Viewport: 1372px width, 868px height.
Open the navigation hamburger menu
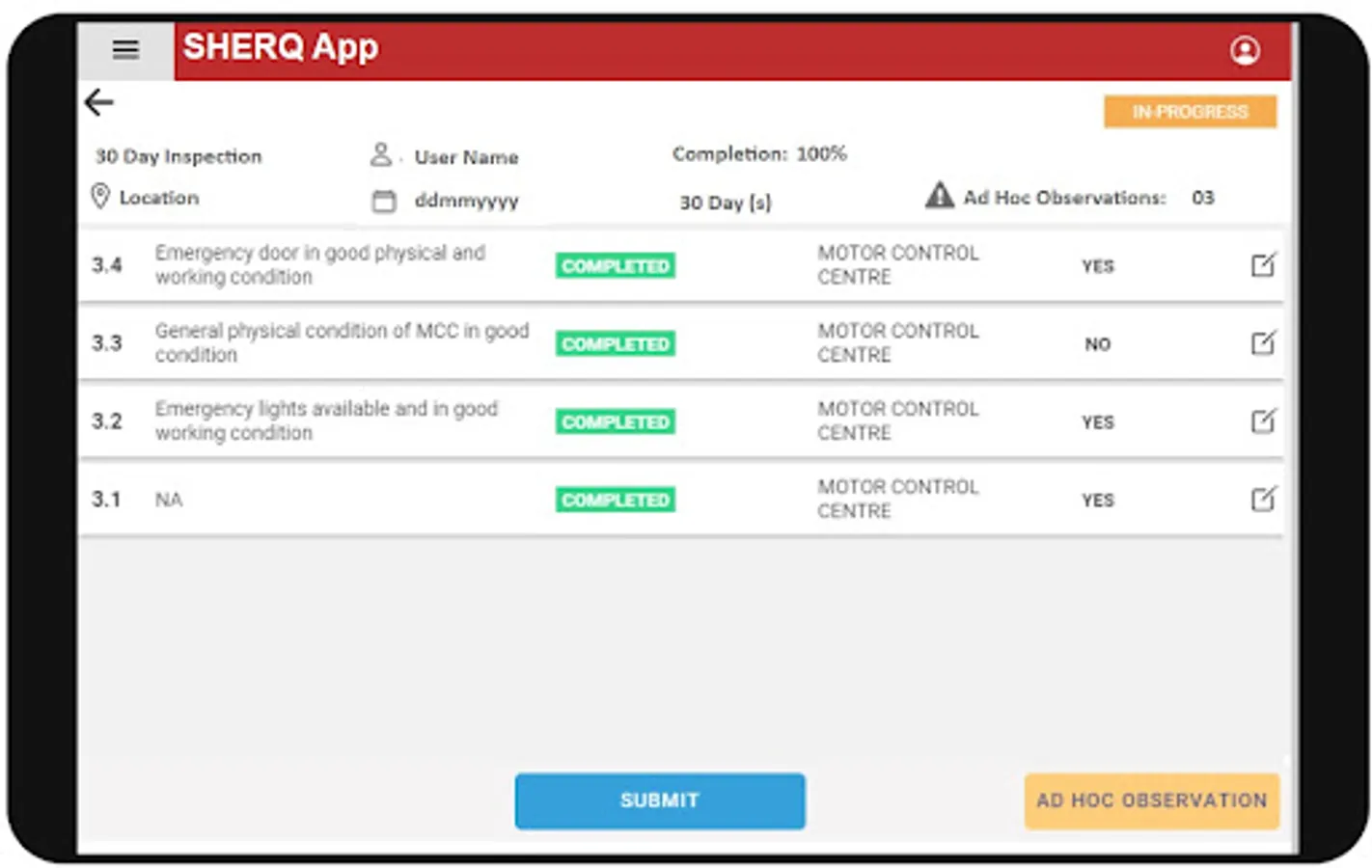pyautogui.click(x=125, y=50)
